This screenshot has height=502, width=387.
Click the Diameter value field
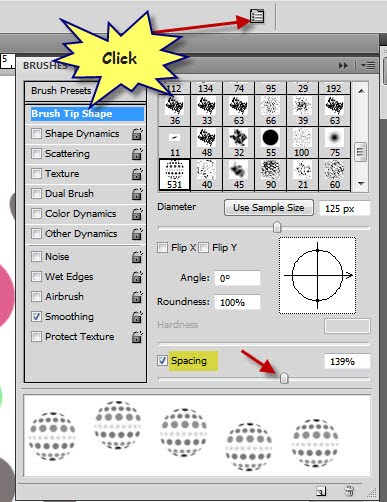tap(345, 209)
